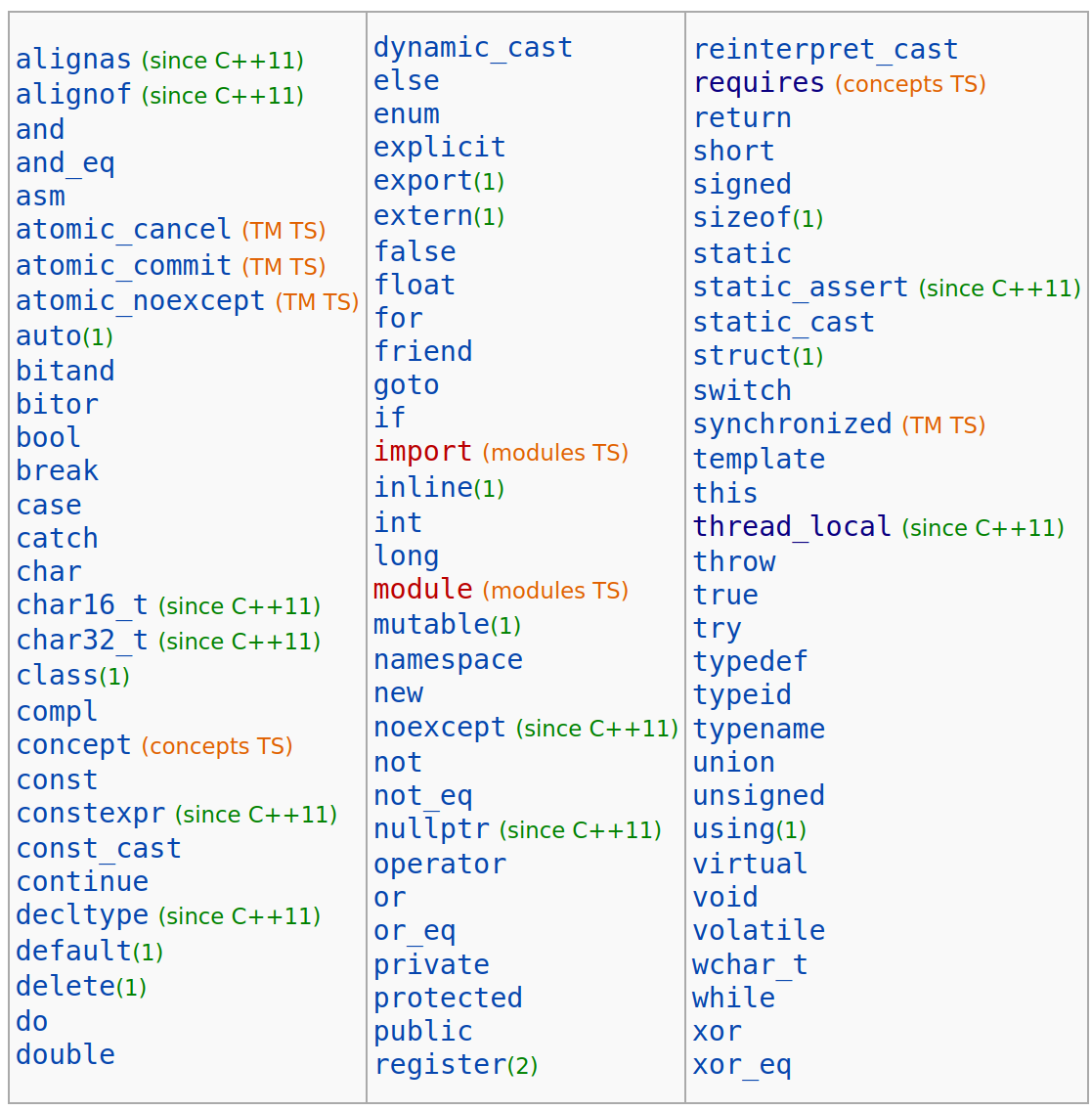Screen dimensions: 1092x1111
Task: Open the volatile keyword link
Action: (759, 931)
